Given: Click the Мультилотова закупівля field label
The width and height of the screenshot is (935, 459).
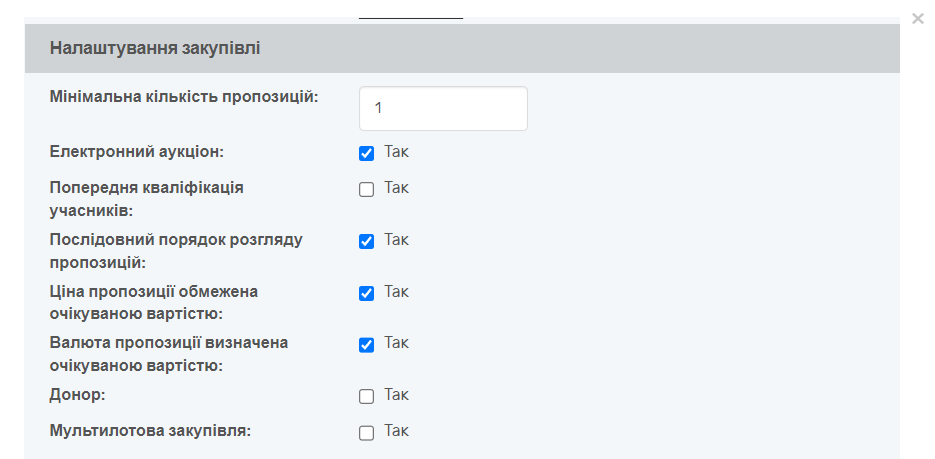Looking at the screenshot, I should [150, 430].
